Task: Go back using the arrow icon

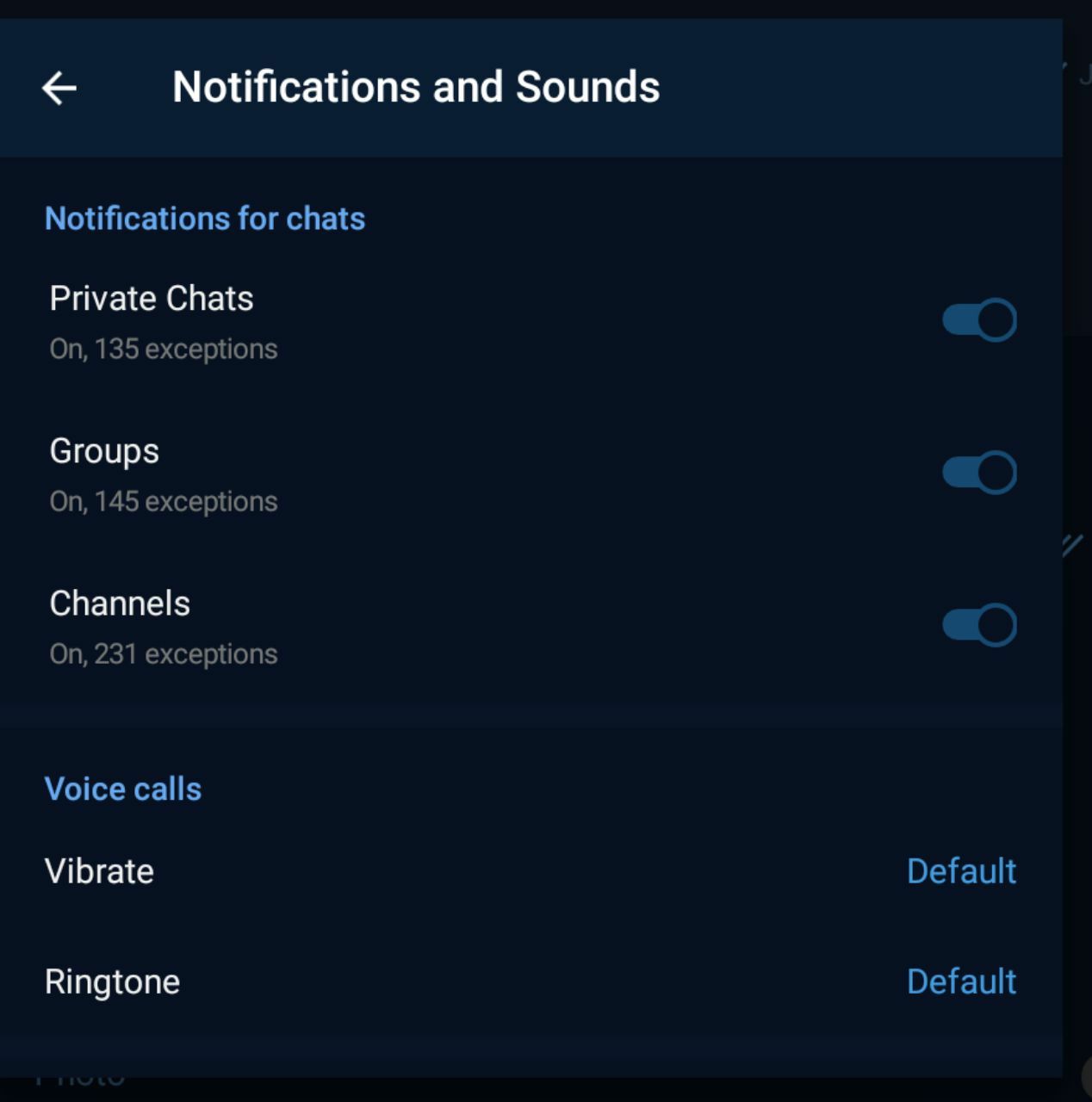Action: tap(59, 88)
